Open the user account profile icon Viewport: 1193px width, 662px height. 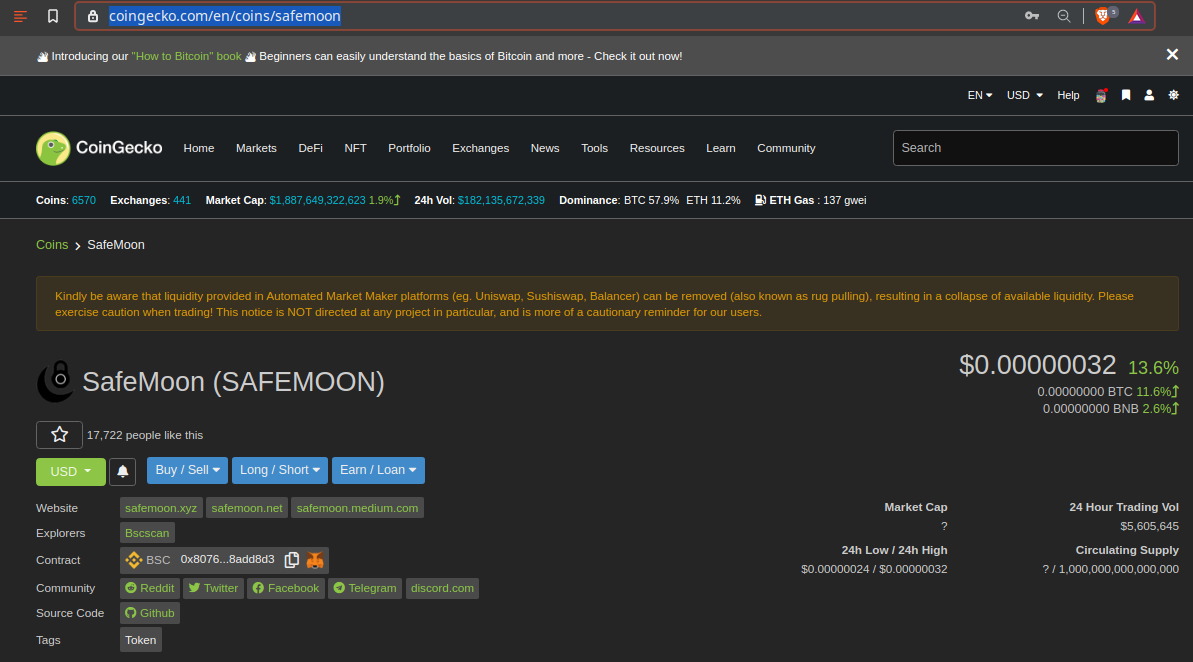pyautogui.click(x=1149, y=95)
